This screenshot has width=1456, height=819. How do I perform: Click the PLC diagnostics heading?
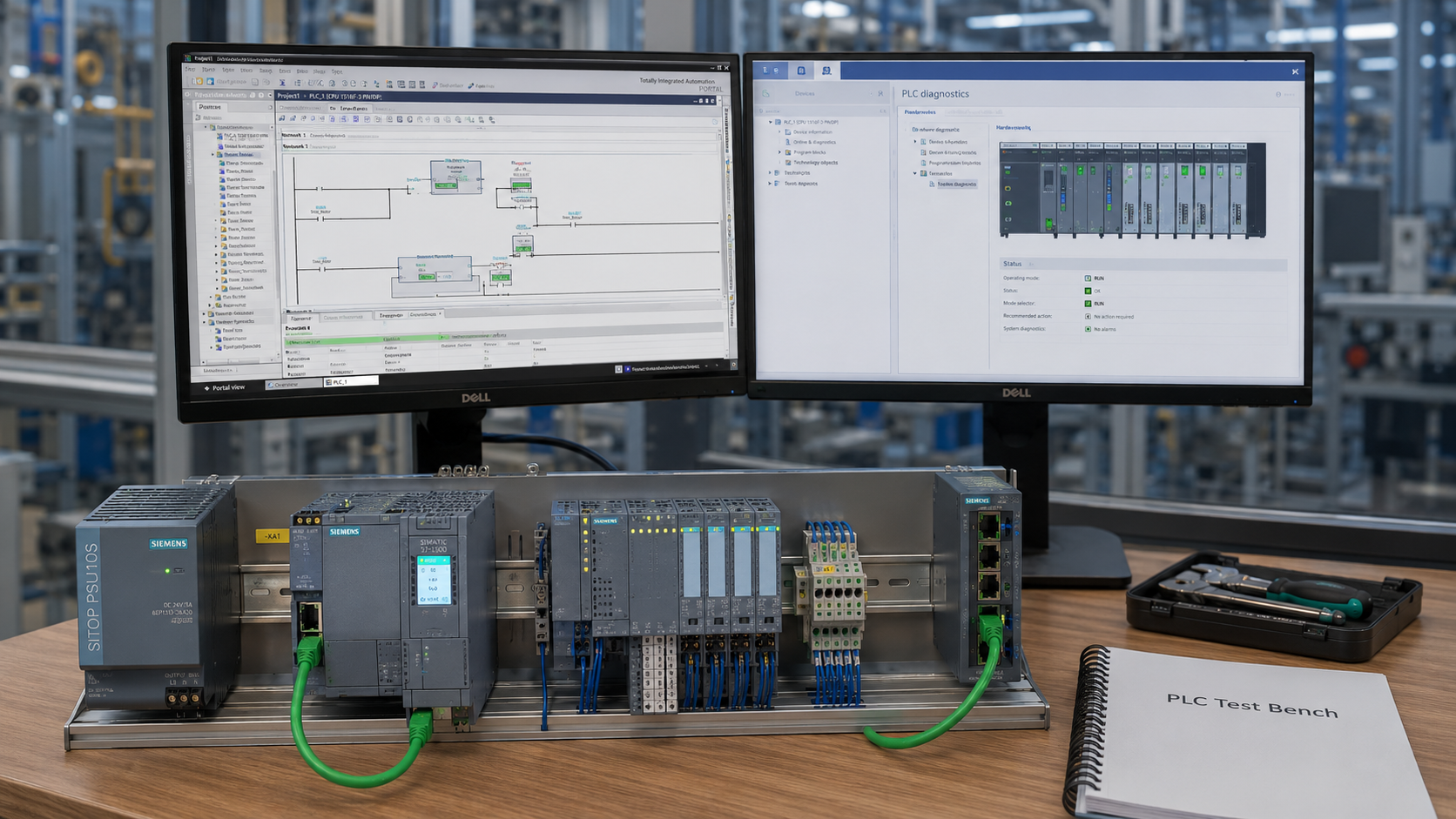coord(934,94)
